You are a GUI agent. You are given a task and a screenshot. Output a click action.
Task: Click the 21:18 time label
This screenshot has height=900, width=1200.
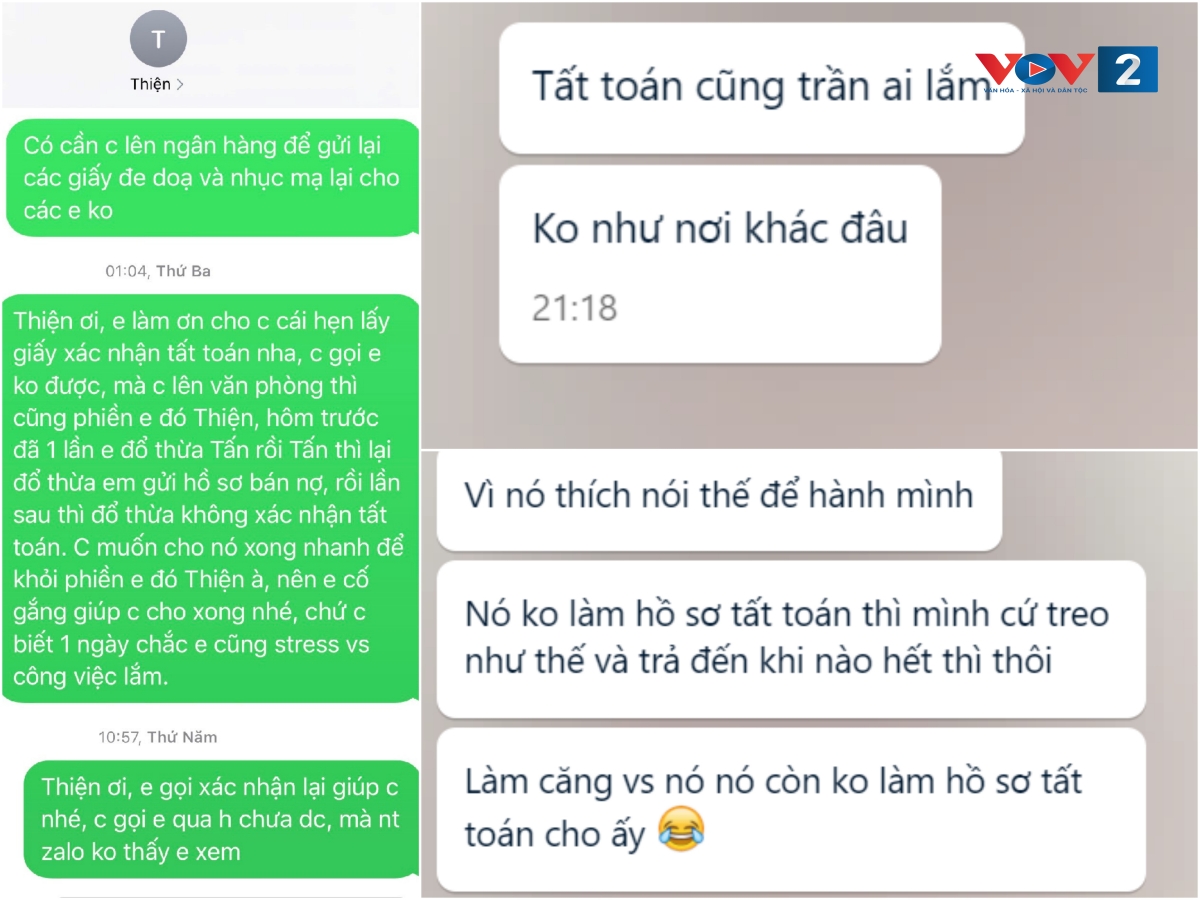[574, 308]
